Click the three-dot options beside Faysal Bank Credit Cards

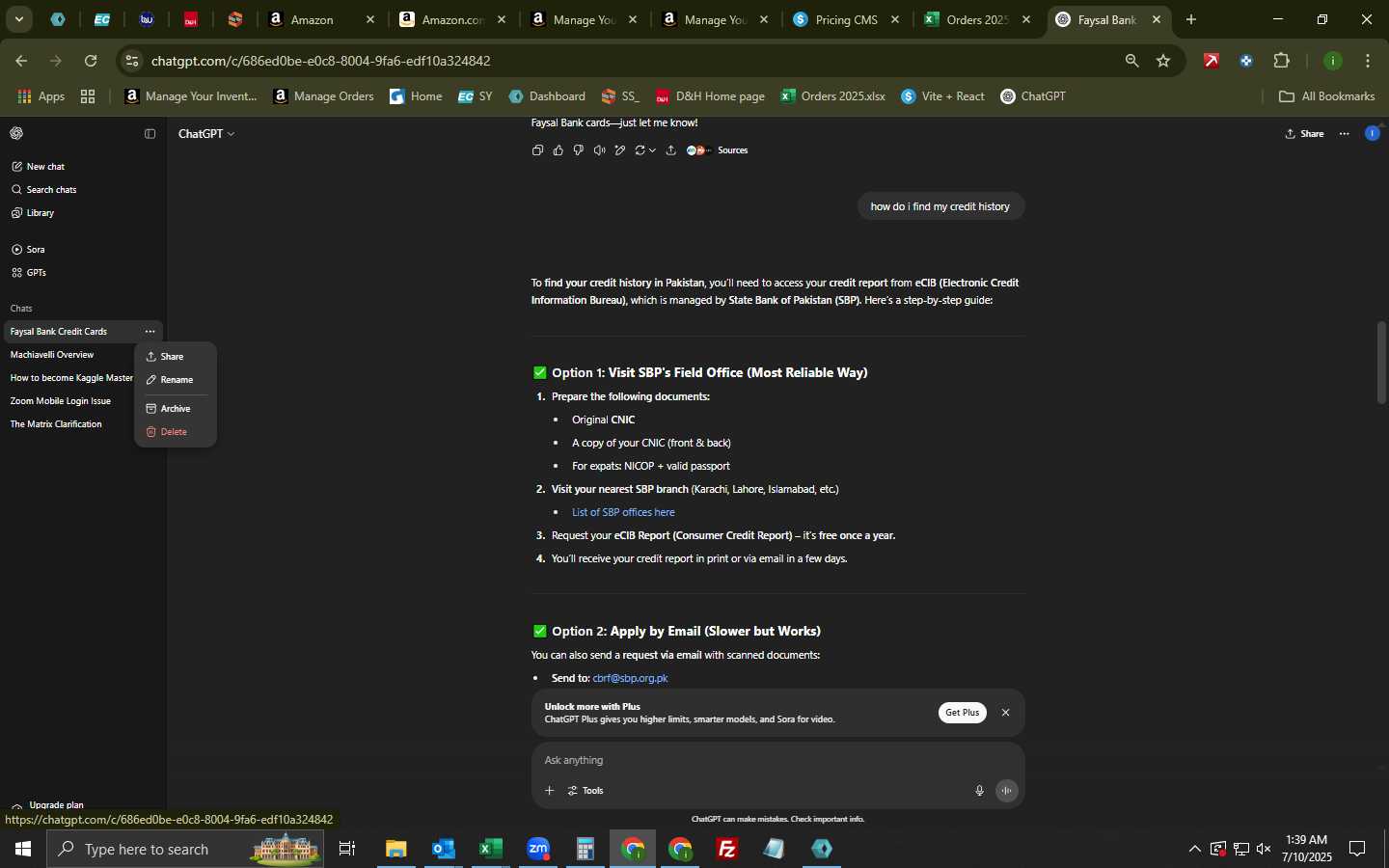pyautogui.click(x=150, y=332)
